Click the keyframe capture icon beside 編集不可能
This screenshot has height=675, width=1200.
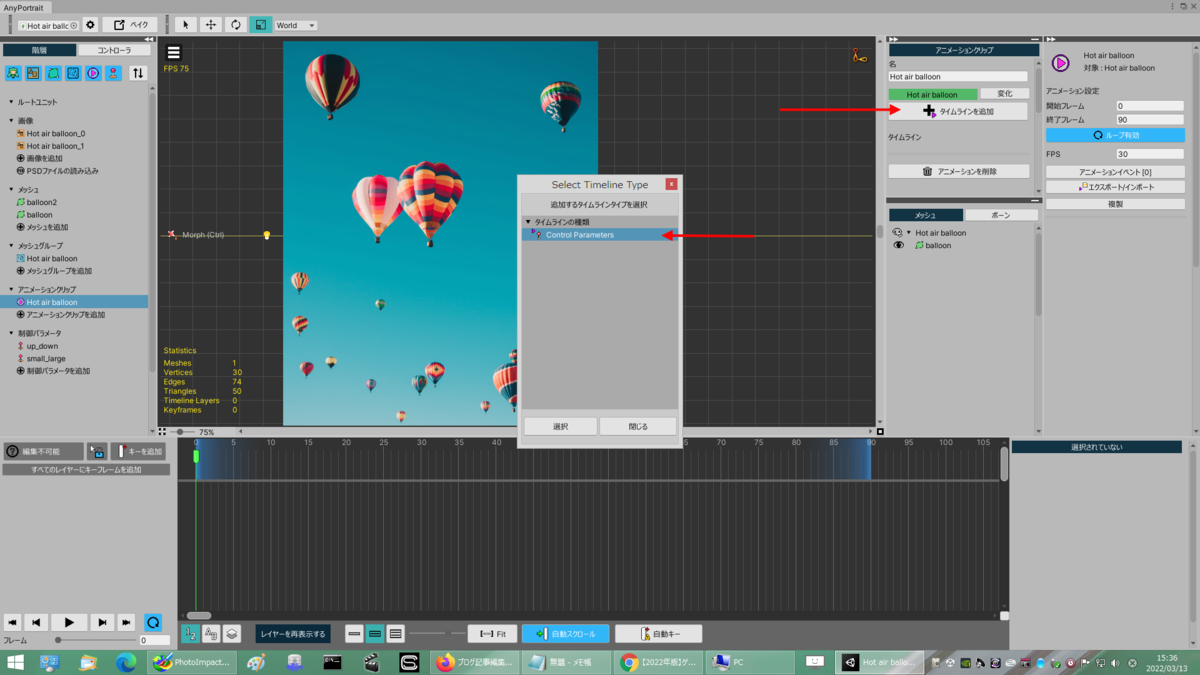coord(97,452)
